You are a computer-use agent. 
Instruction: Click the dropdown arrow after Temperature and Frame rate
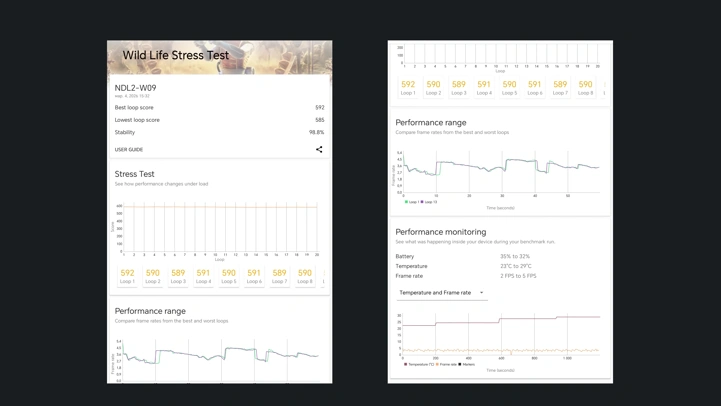pyautogui.click(x=481, y=292)
